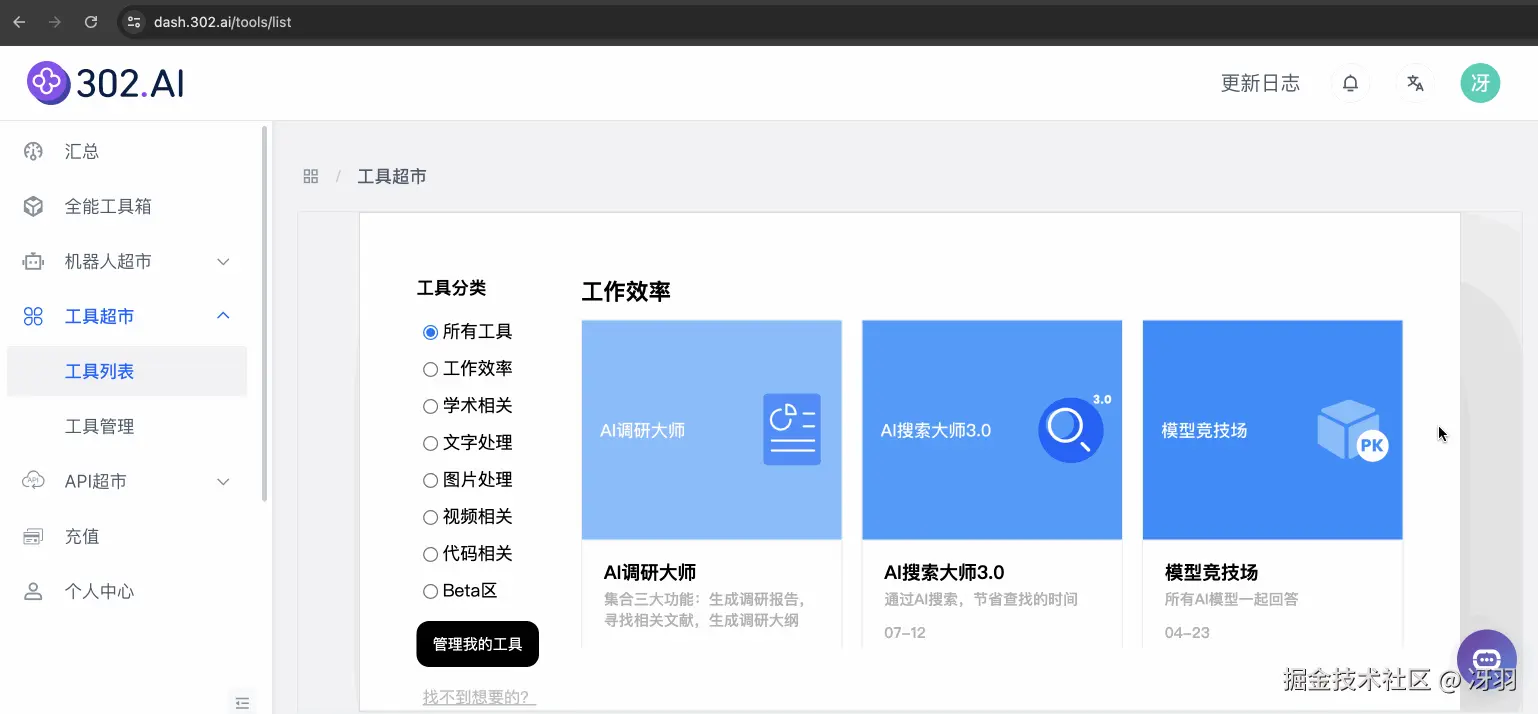Select the 学术相关 radio button

tap(431, 406)
